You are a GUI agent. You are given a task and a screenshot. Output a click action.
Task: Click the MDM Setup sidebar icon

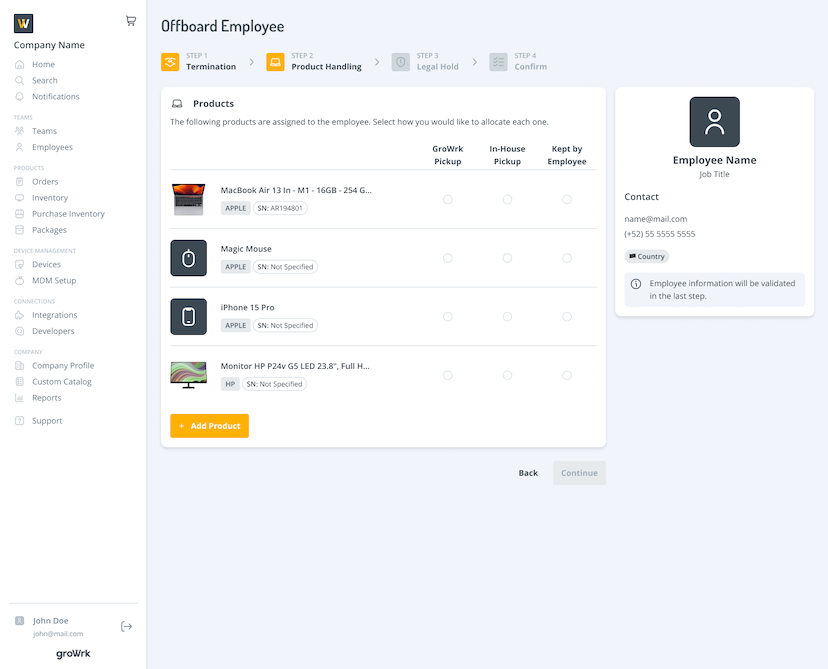pos(19,281)
